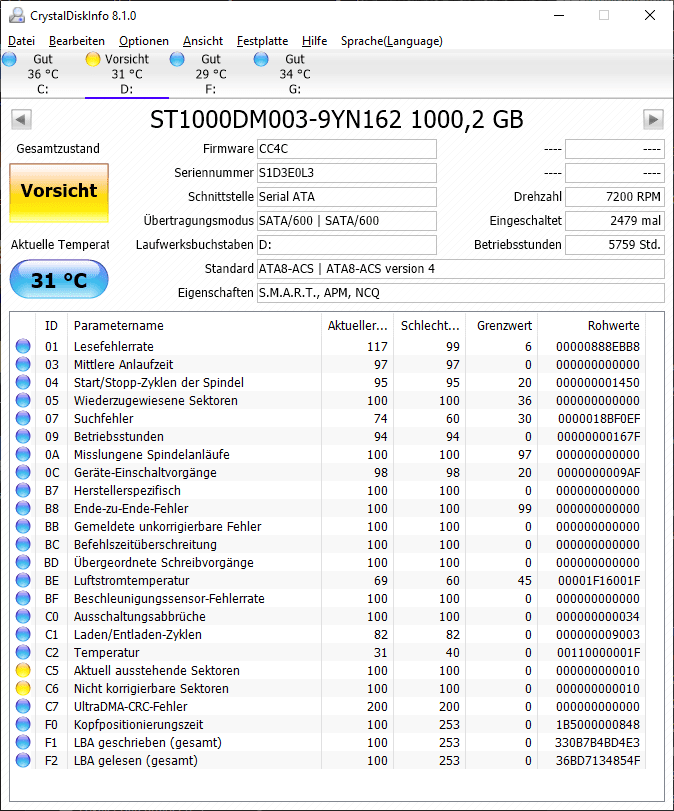Go to previous disk with left arrow
674x811 pixels.
[21, 119]
